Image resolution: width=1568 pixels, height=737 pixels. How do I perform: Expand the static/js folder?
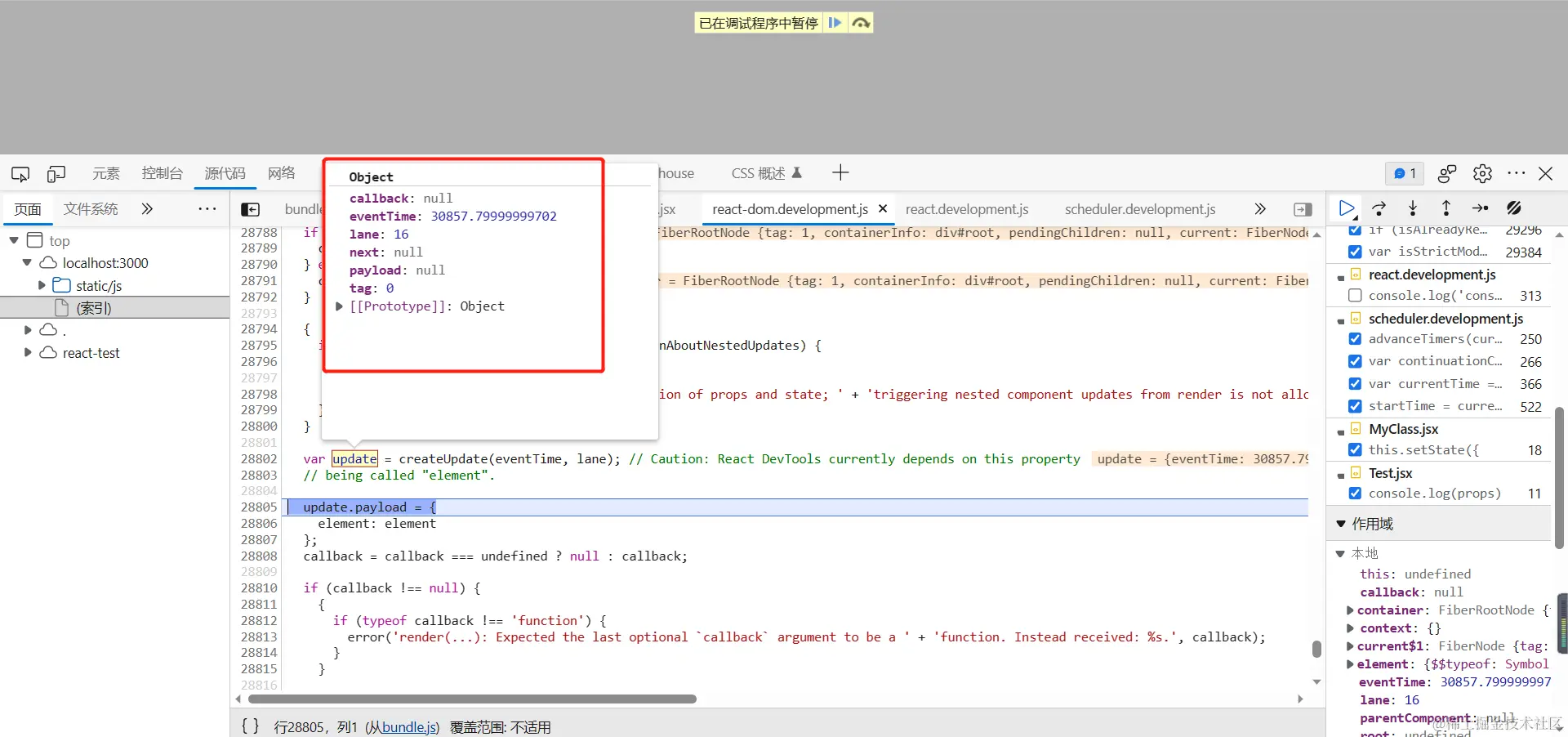42,285
